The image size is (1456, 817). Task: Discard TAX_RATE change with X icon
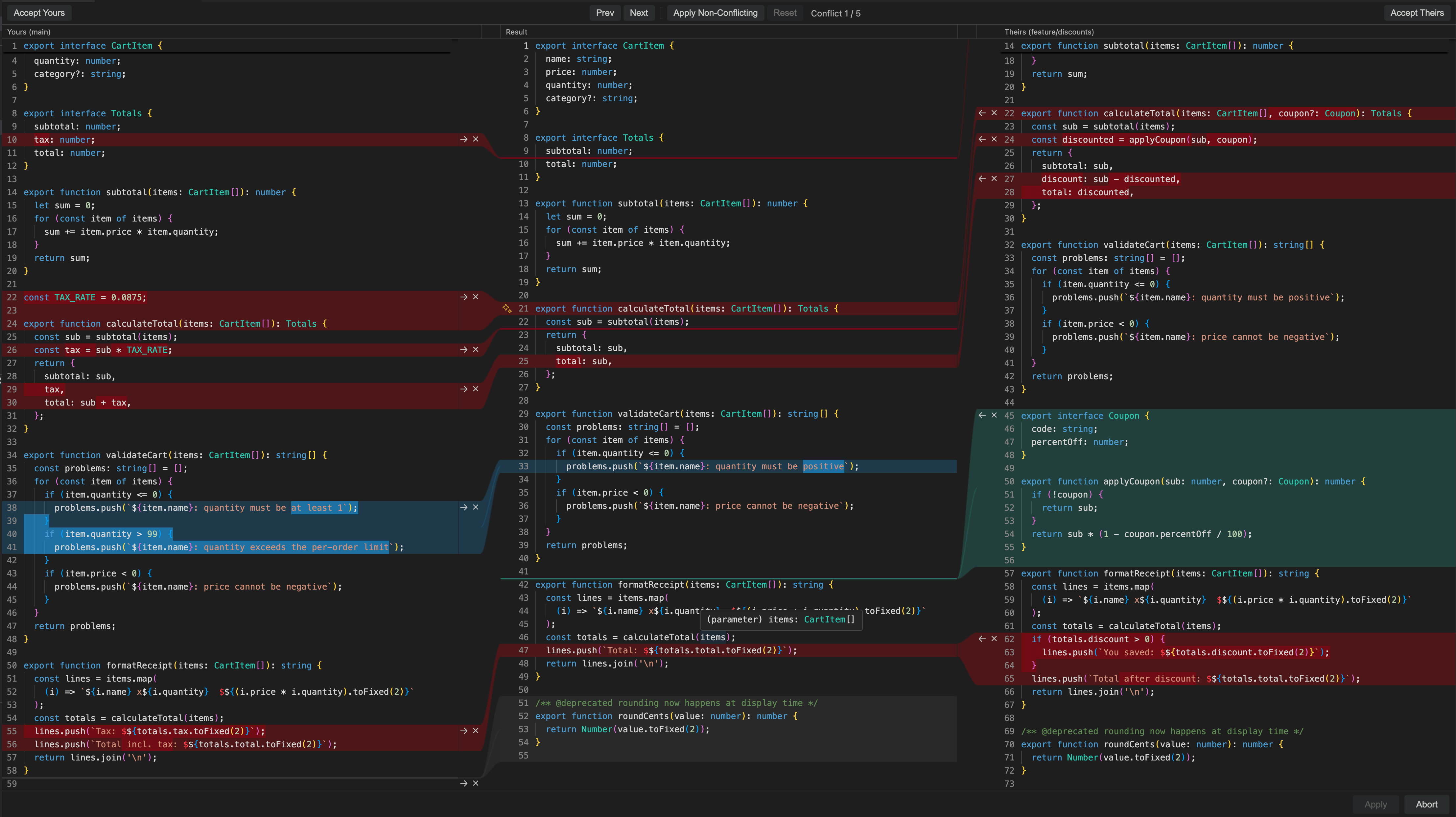click(476, 297)
